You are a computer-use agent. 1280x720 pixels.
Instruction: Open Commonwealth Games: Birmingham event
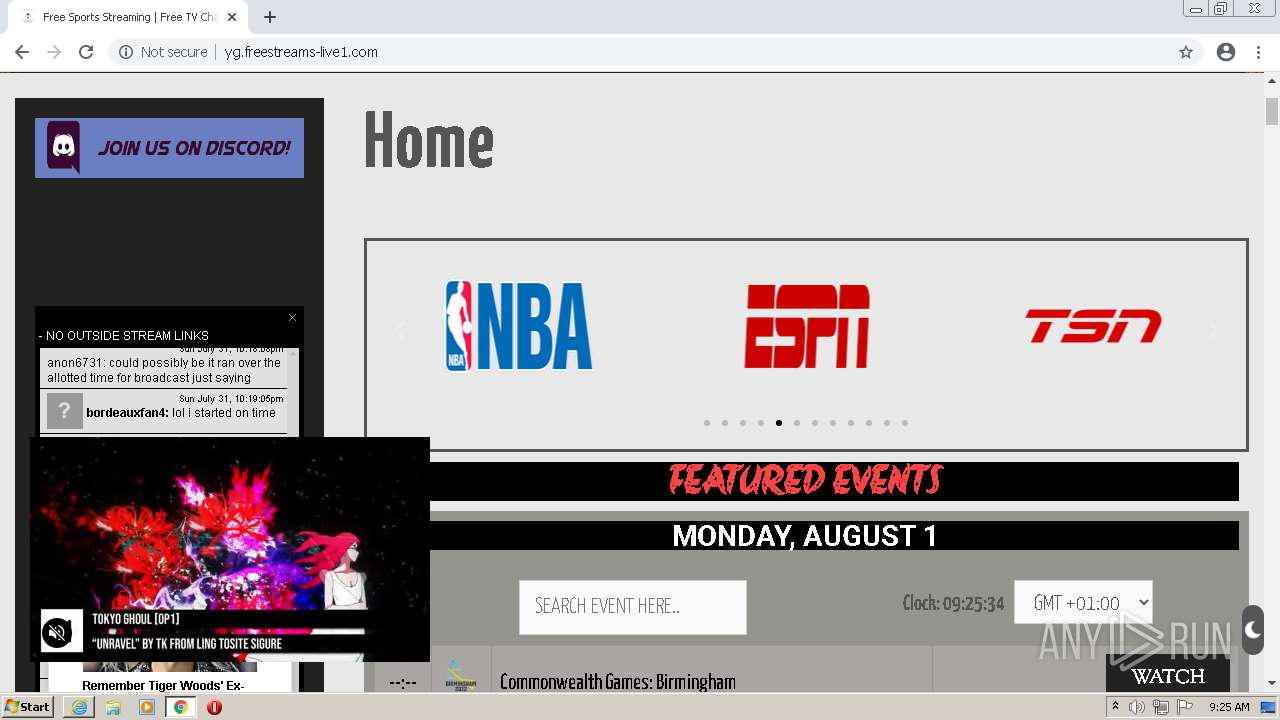pyautogui.click(x=617, y=682)
